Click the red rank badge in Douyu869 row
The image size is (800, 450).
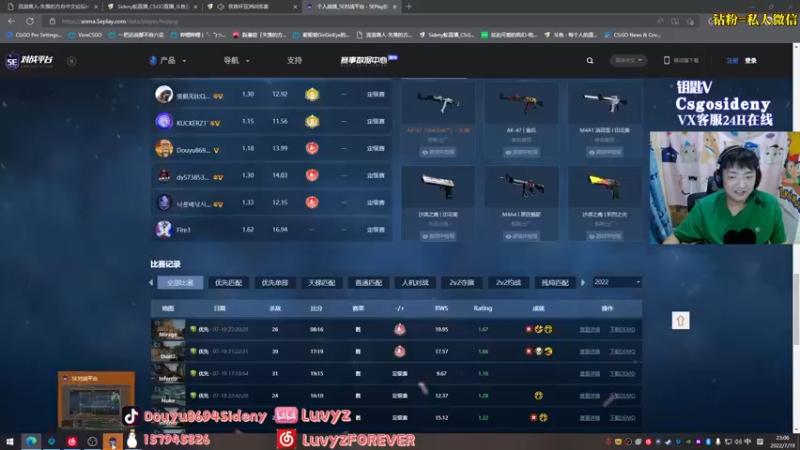(x=312, y=148)
